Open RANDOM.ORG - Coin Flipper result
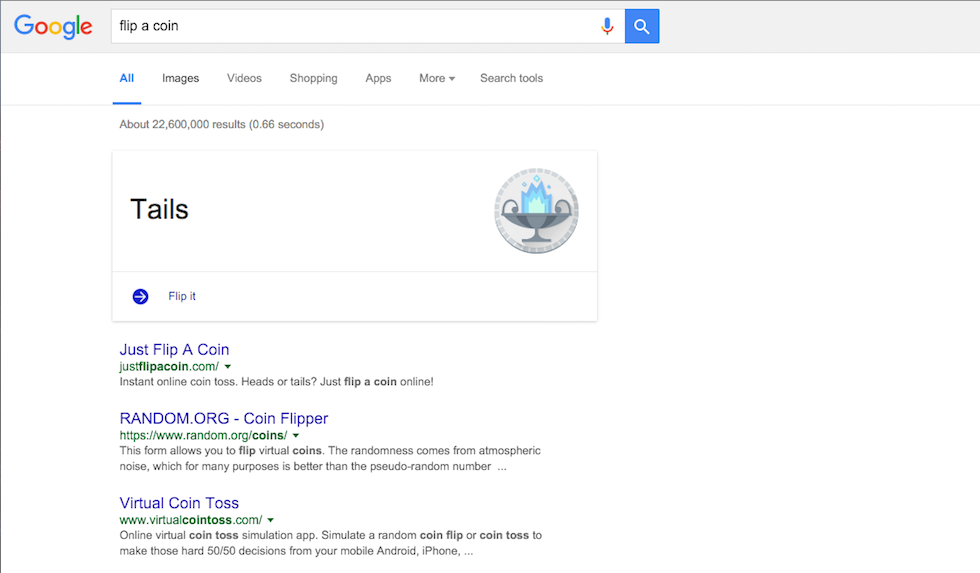 [223, 419]
